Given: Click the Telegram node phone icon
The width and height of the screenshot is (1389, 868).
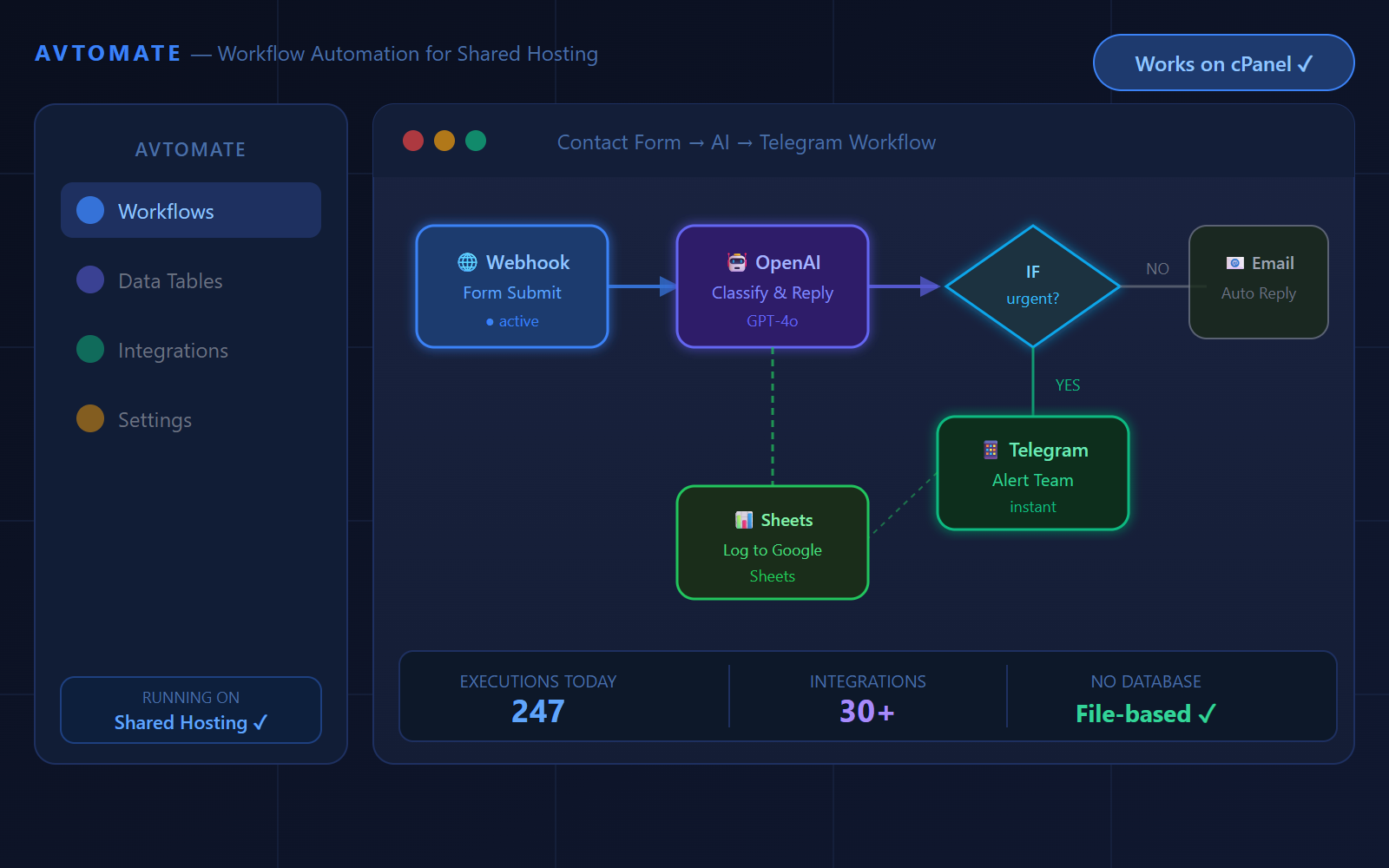Looking at the screenshot, I should point(991,450).
